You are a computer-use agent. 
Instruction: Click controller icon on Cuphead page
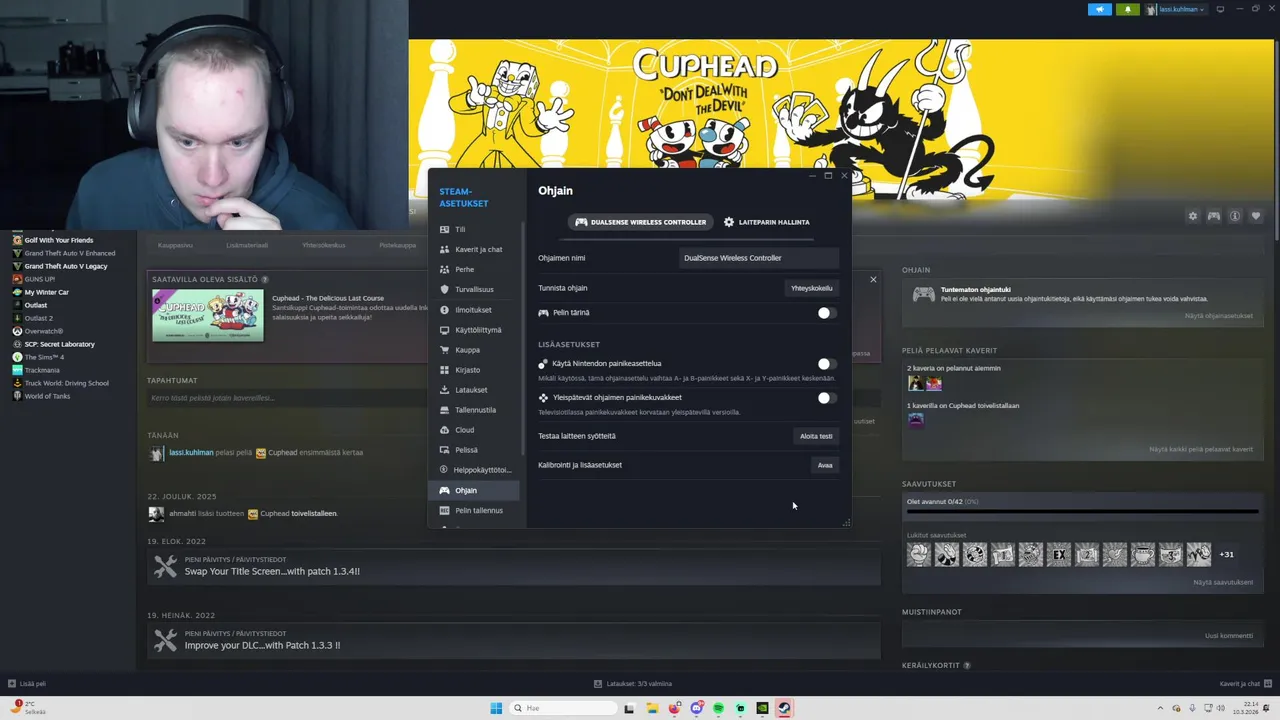(1213, 216)
